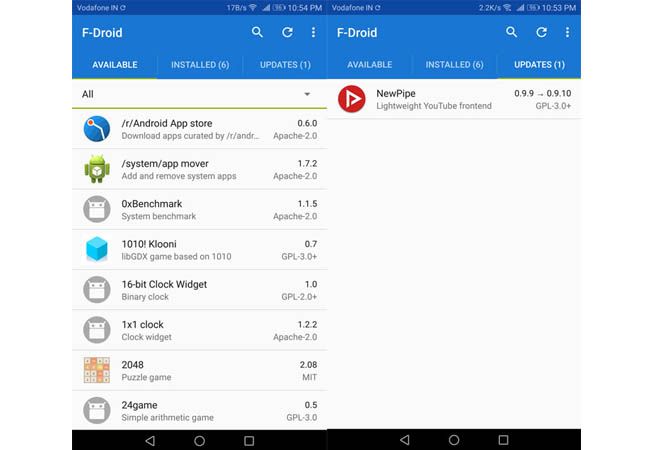Tap the search icon in the left F-Droid screen
Viewport: 650px width, 450px height.
(x=257, y=32)
